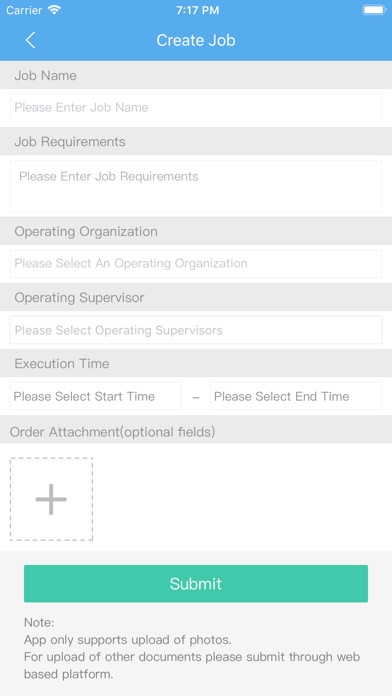Choose the Start Time picker field
Screen dimensions: 392x696
(96, 396)
